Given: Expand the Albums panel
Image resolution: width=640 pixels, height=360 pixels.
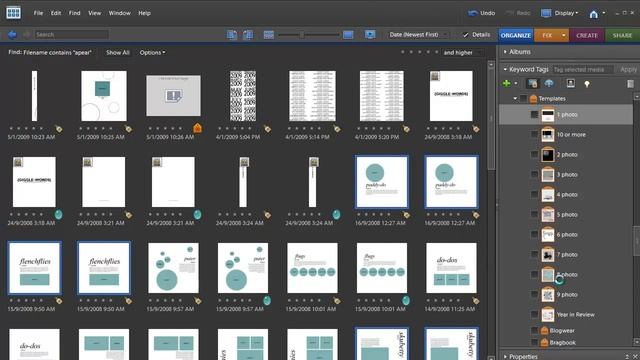Looking at the screenshot, I should click(505, 52).
